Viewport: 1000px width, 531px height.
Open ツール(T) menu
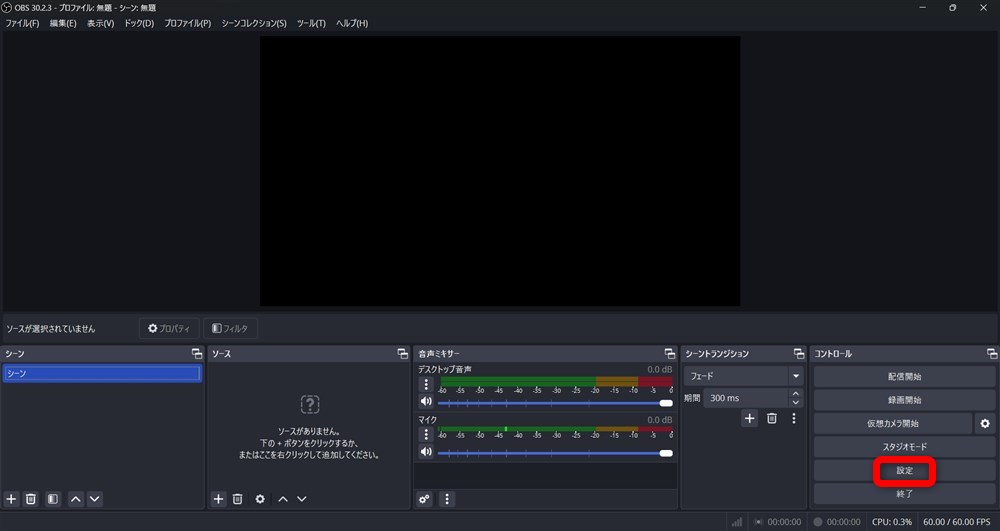[311, 23]
